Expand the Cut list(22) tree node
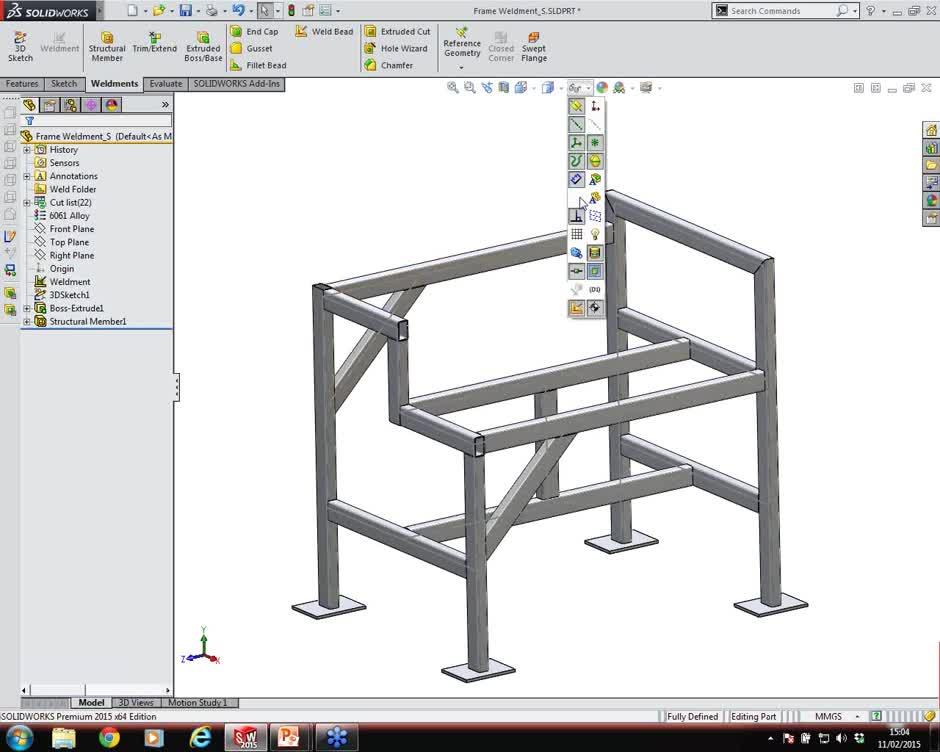This screenshot has height=752, width=940. (x=25, y=202)
